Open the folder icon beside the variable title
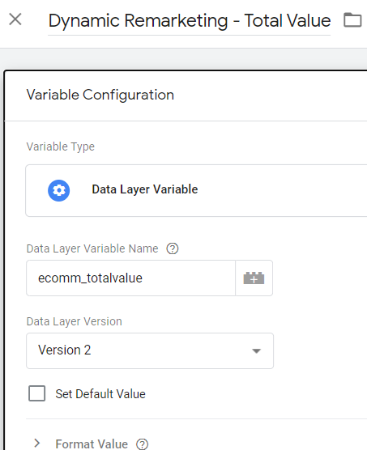Viewport: 367px width, 450px height. [x=353, y=20]
